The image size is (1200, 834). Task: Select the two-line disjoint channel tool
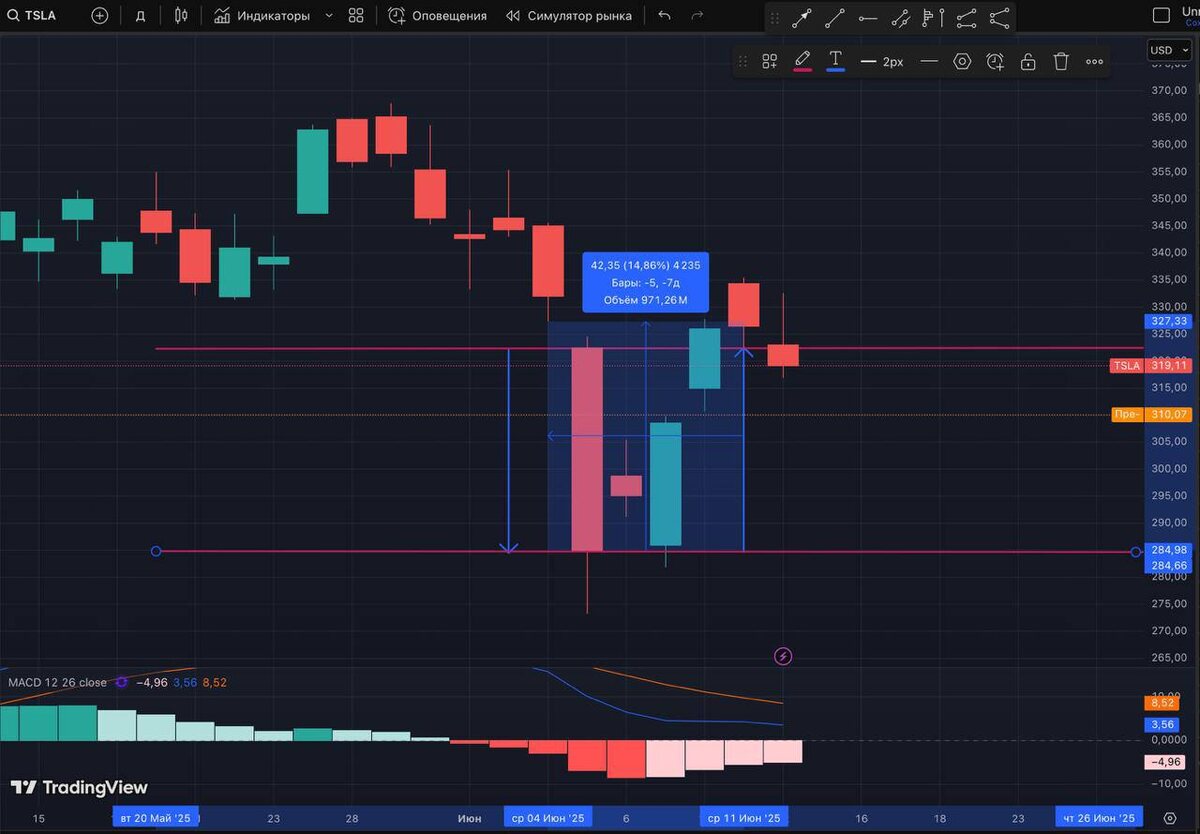coord(966,18)
